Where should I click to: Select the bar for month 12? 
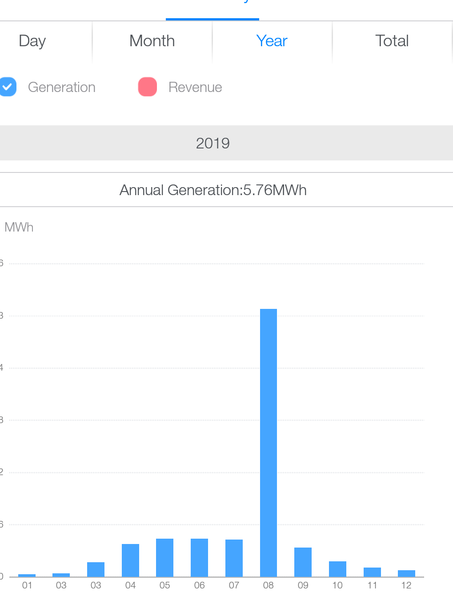[x=406, y=573]
